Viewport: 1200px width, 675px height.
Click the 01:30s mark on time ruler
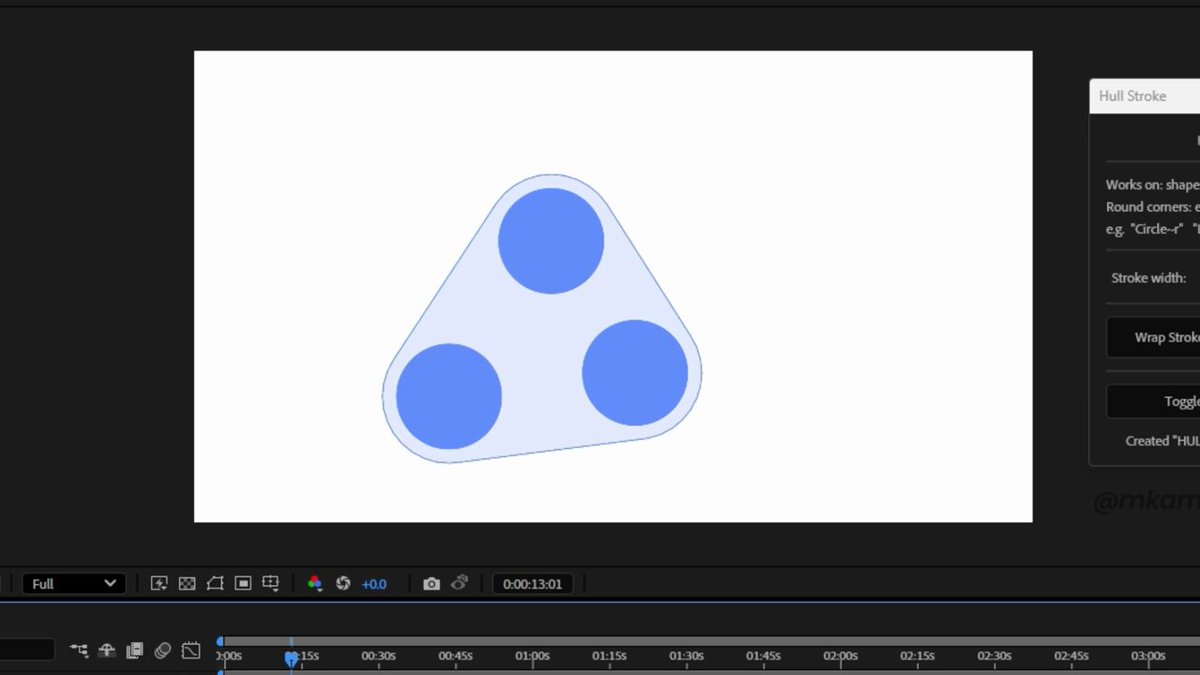tap(686, 656)
